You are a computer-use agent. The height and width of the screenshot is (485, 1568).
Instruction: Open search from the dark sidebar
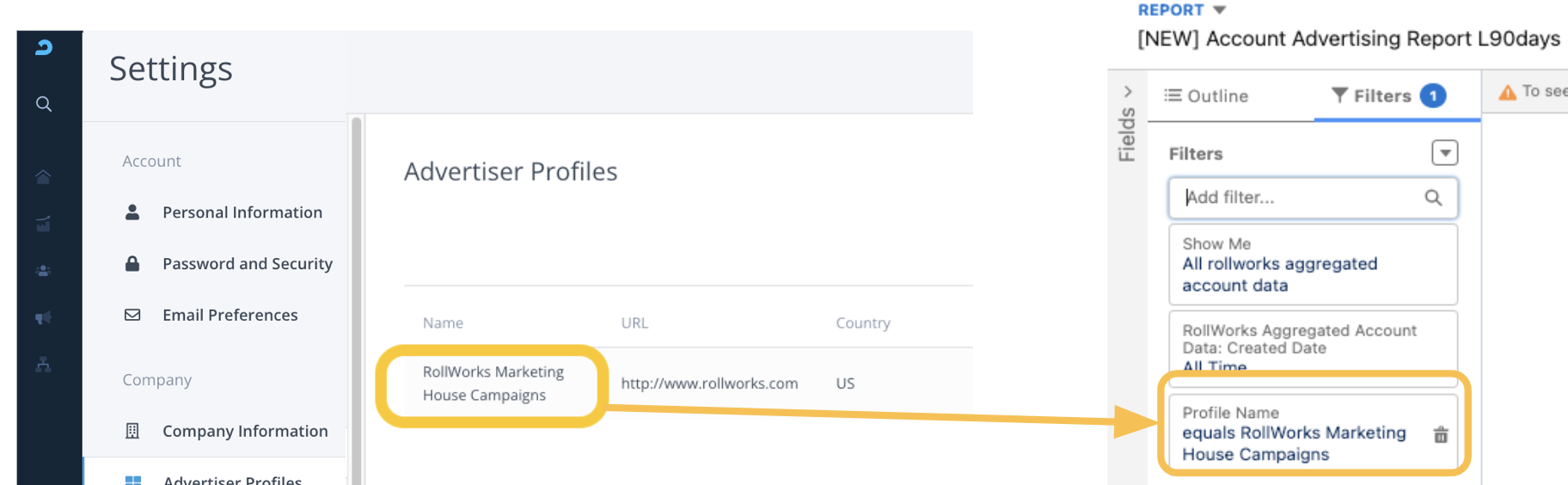point(44,104)
